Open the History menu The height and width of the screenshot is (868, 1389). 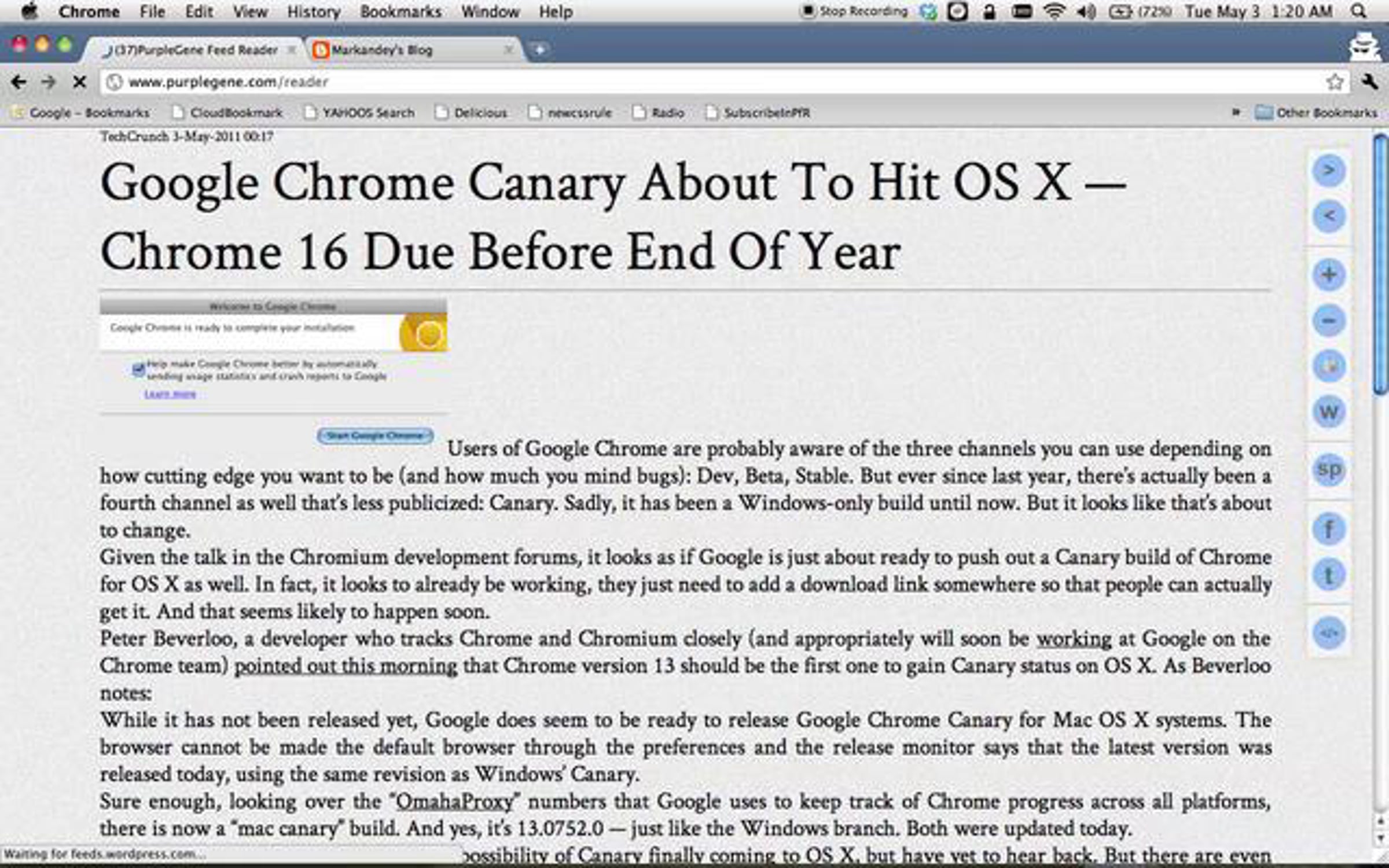click(314, 12)
